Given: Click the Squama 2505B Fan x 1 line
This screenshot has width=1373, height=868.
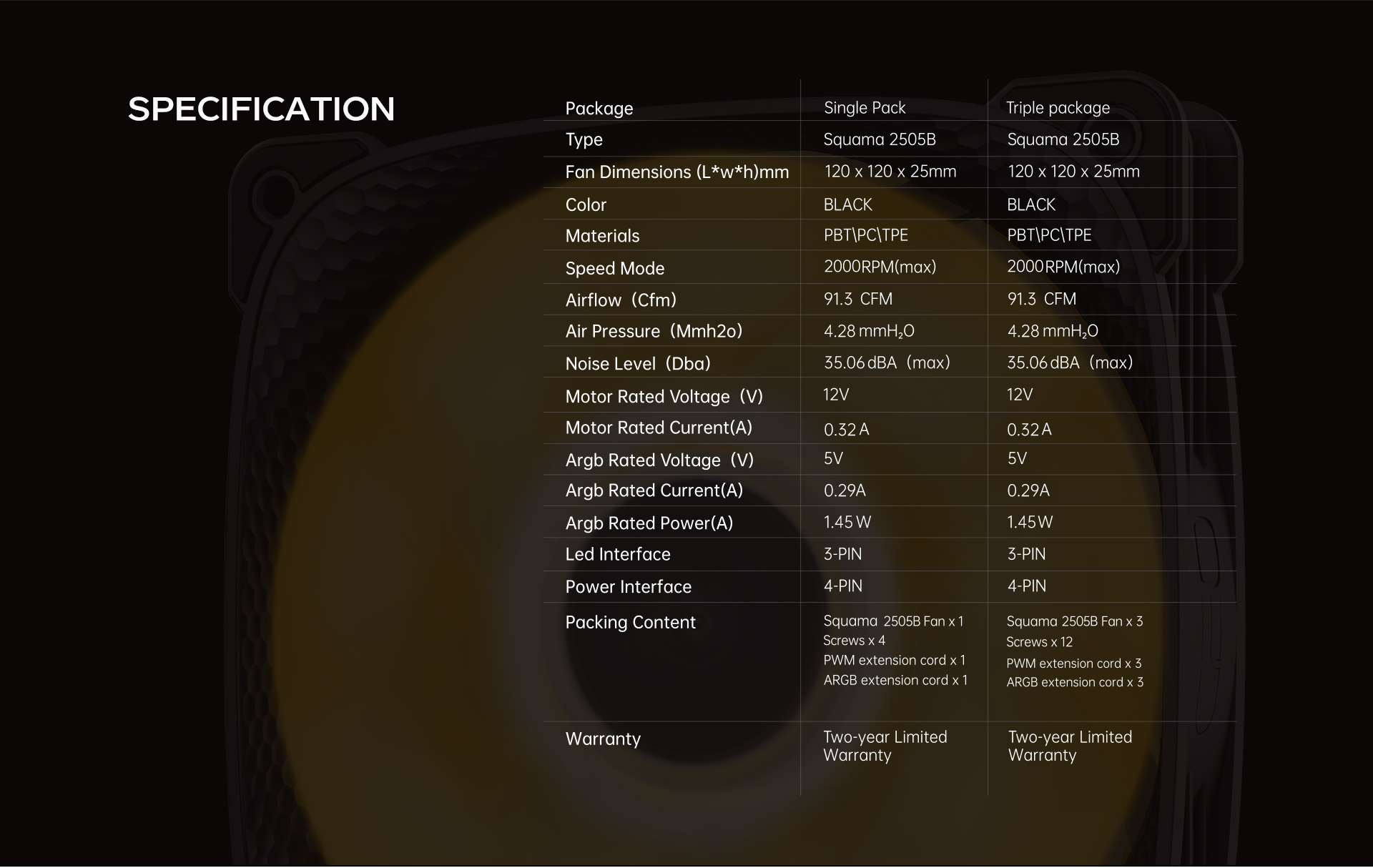Looking at the screenshot, I should point(893,621).
